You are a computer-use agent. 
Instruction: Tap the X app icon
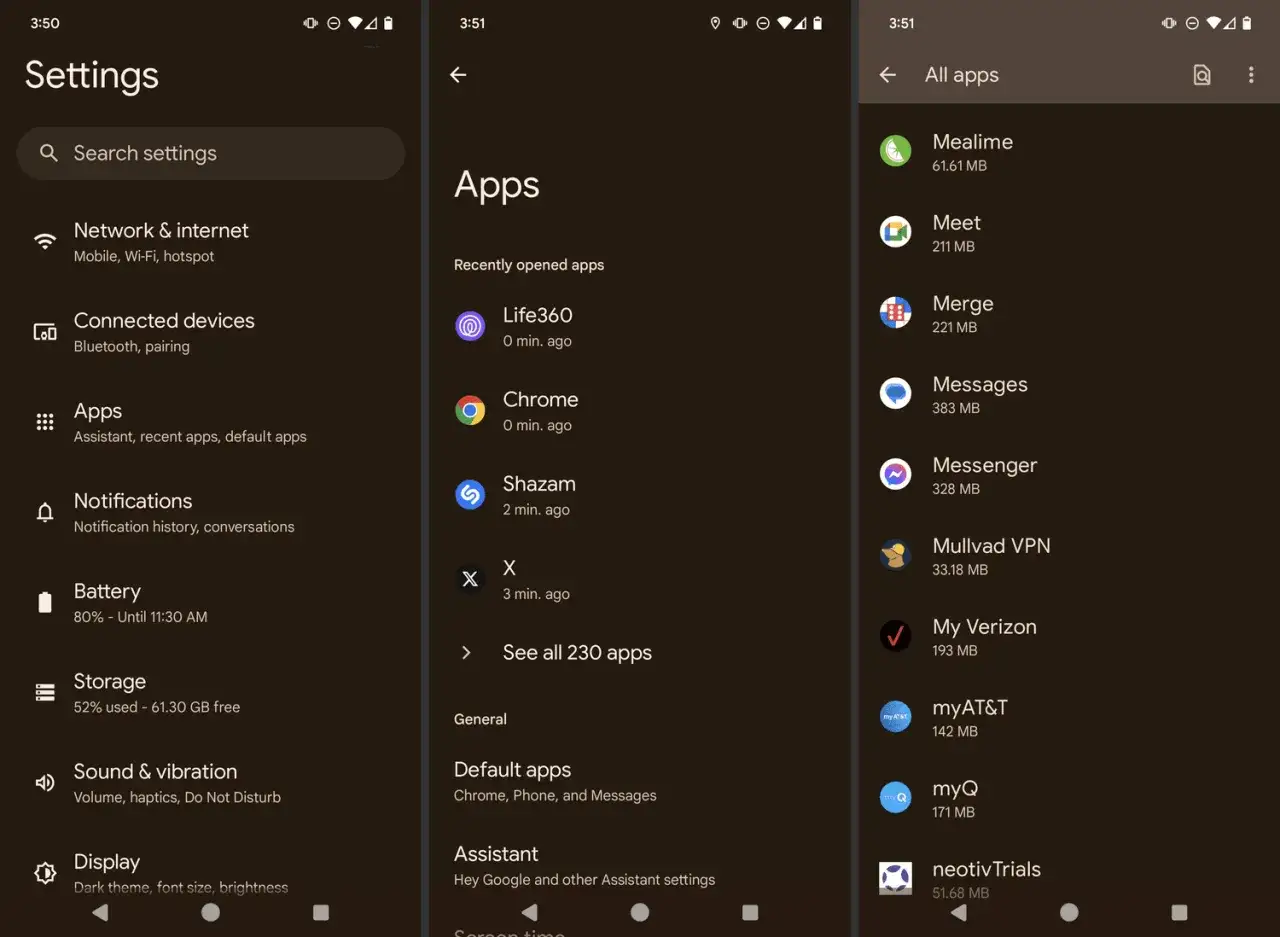(x=470, y=579)
